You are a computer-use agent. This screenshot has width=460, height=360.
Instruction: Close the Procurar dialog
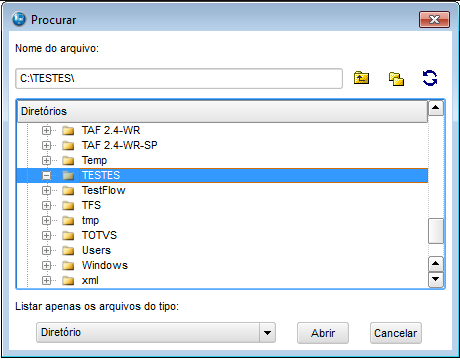click(x=434, y=19)
